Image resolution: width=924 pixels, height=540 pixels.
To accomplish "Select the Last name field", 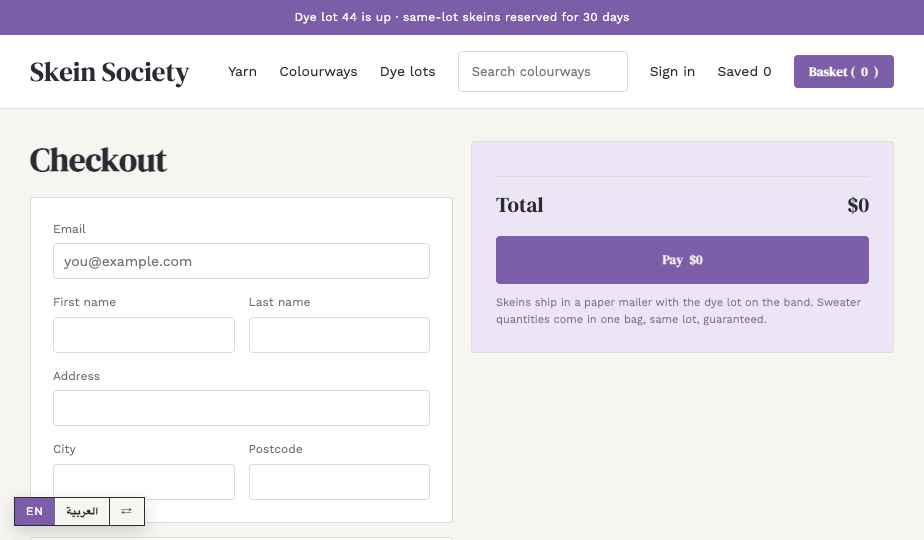I will (339, 335).
